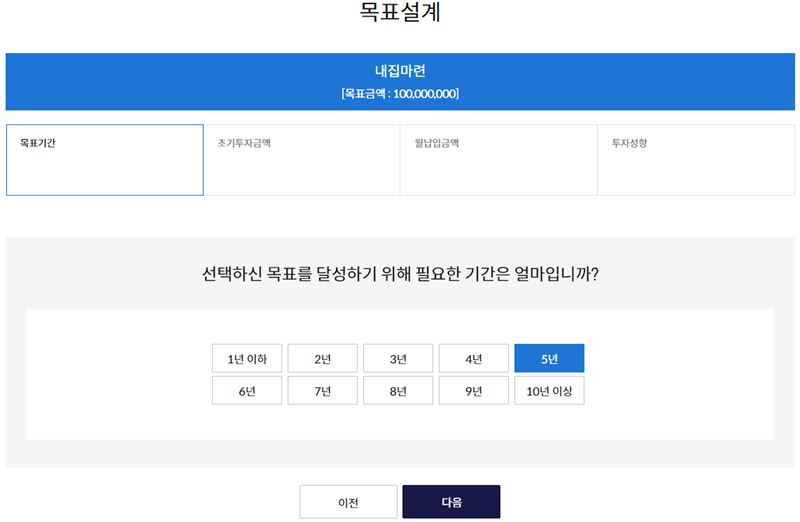Image resolution: width=800 pixels, height=522 pixels.
Task: Switch to the 월납입금액 step
Action: click(x=498, y=160)
